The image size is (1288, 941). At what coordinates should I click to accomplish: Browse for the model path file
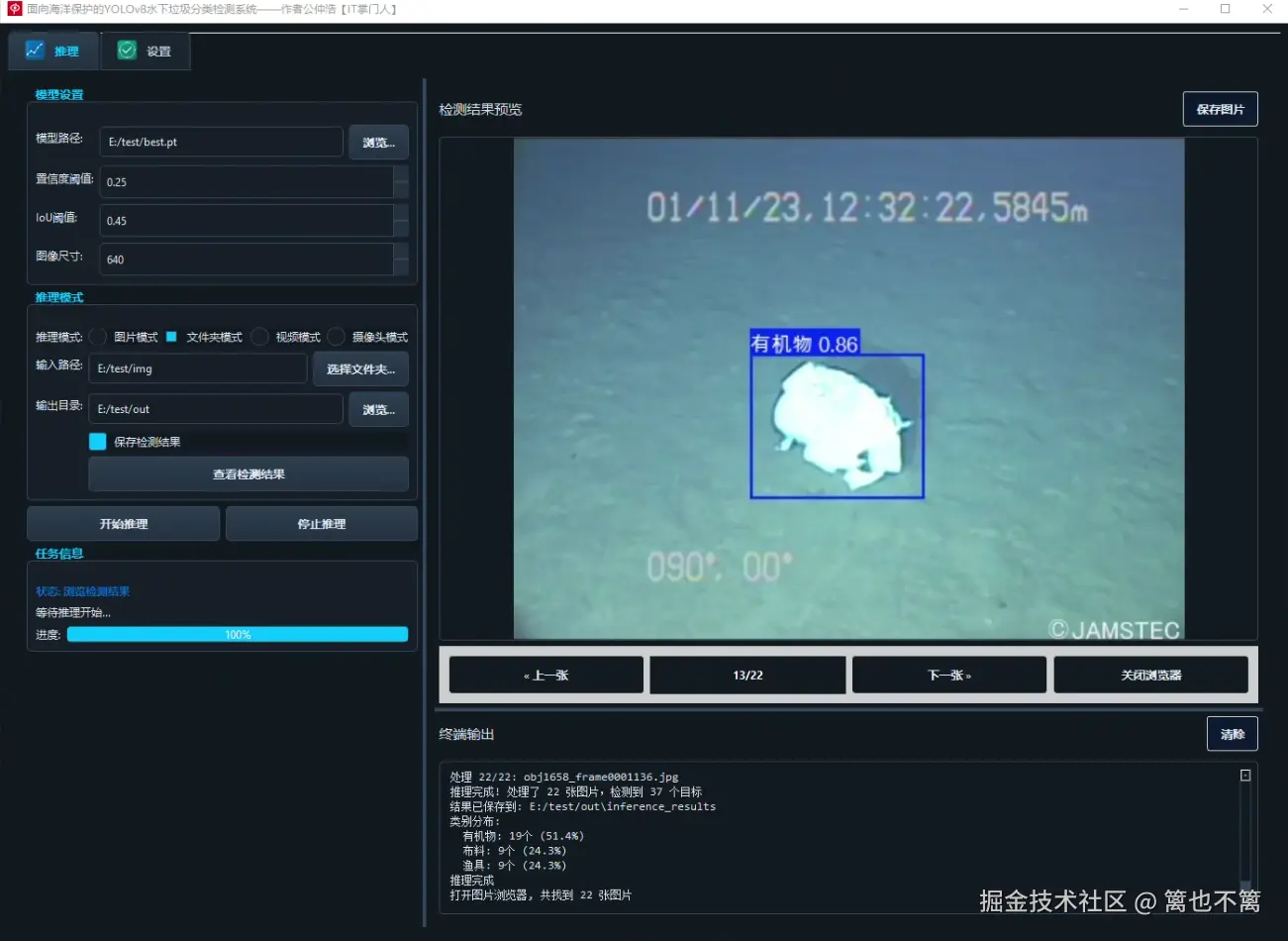(378, 143)
